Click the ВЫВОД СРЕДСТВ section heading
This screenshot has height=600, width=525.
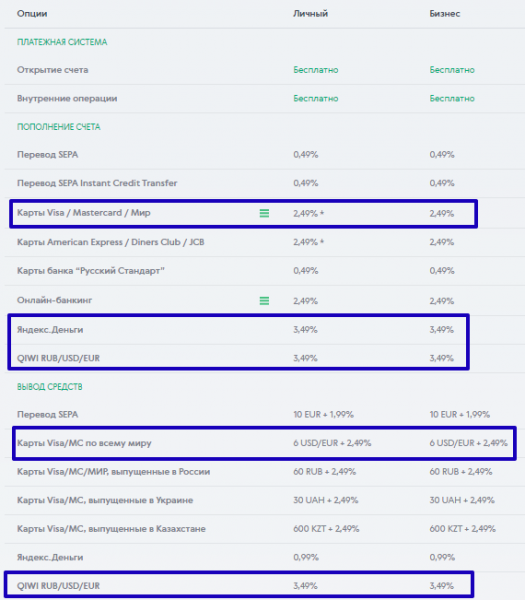50,386
